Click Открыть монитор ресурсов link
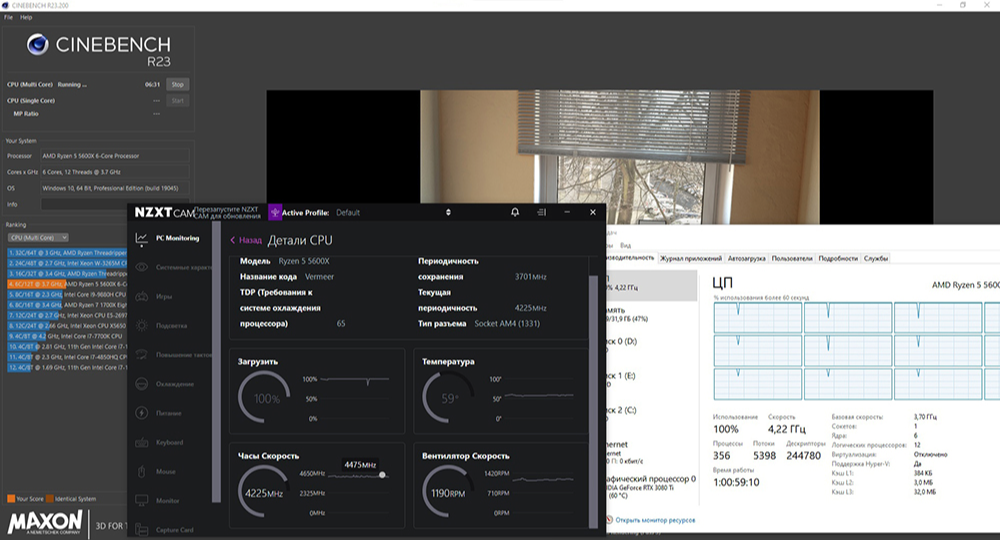 [x=655, y=520]
